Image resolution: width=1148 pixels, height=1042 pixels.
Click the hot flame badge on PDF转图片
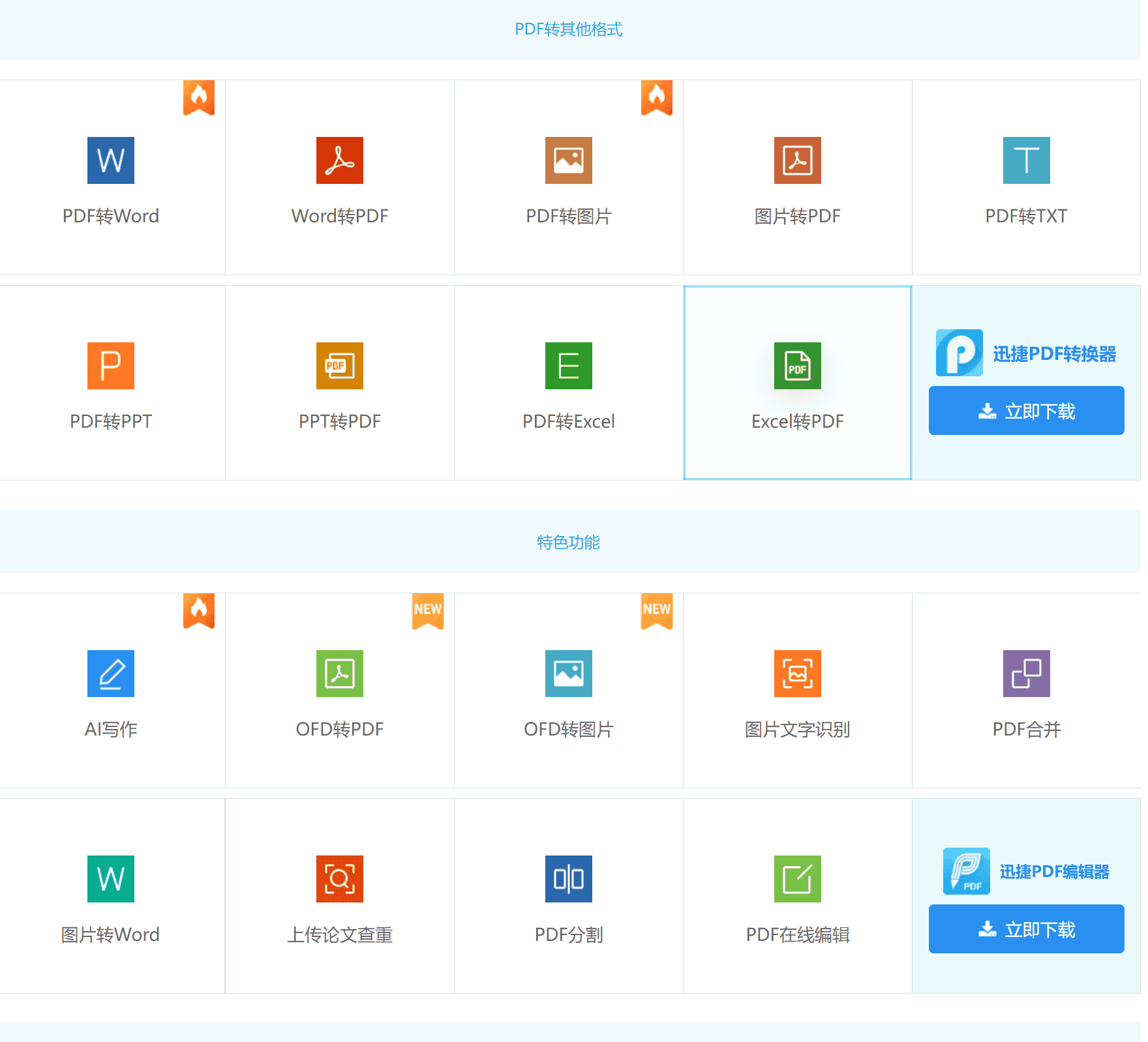tap(657, 98)
